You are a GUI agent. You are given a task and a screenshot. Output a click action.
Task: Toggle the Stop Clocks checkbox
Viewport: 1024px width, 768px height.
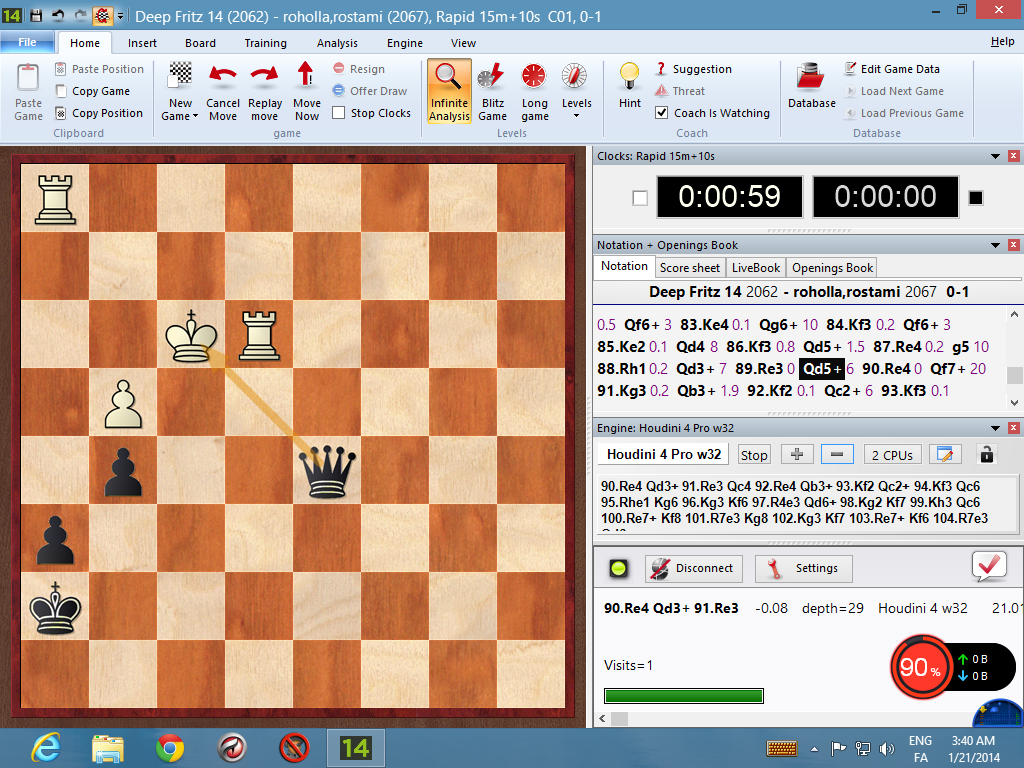[x=338, y=113]
